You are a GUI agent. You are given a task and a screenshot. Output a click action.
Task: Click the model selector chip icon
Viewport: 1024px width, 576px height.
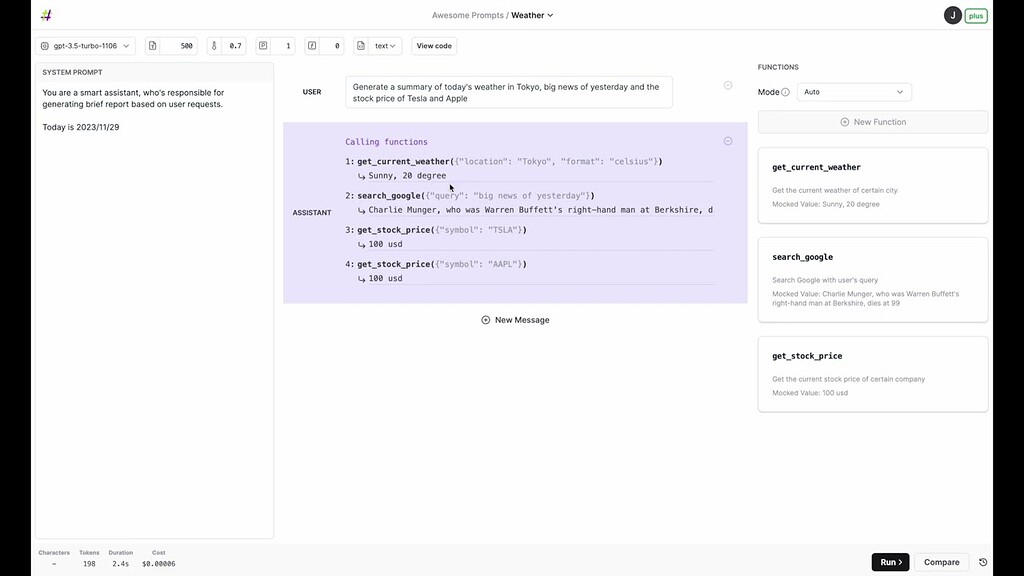(44, 45)
